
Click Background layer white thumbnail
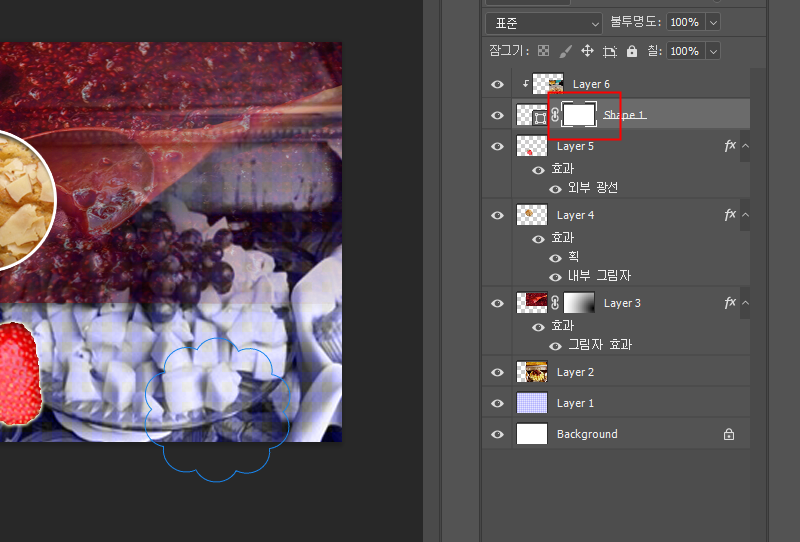[x=532, y=434]
